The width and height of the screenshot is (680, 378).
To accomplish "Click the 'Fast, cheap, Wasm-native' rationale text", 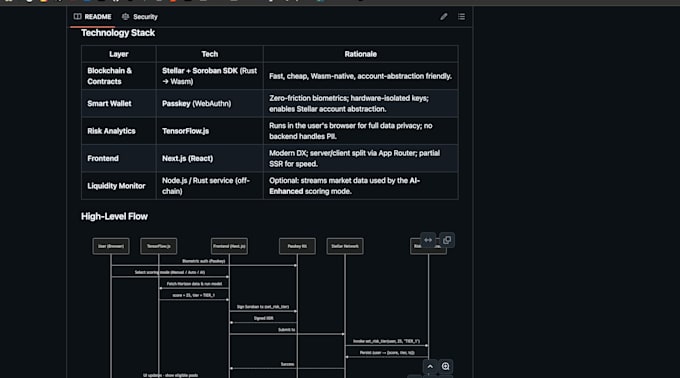I will click(x=360, y=76).
